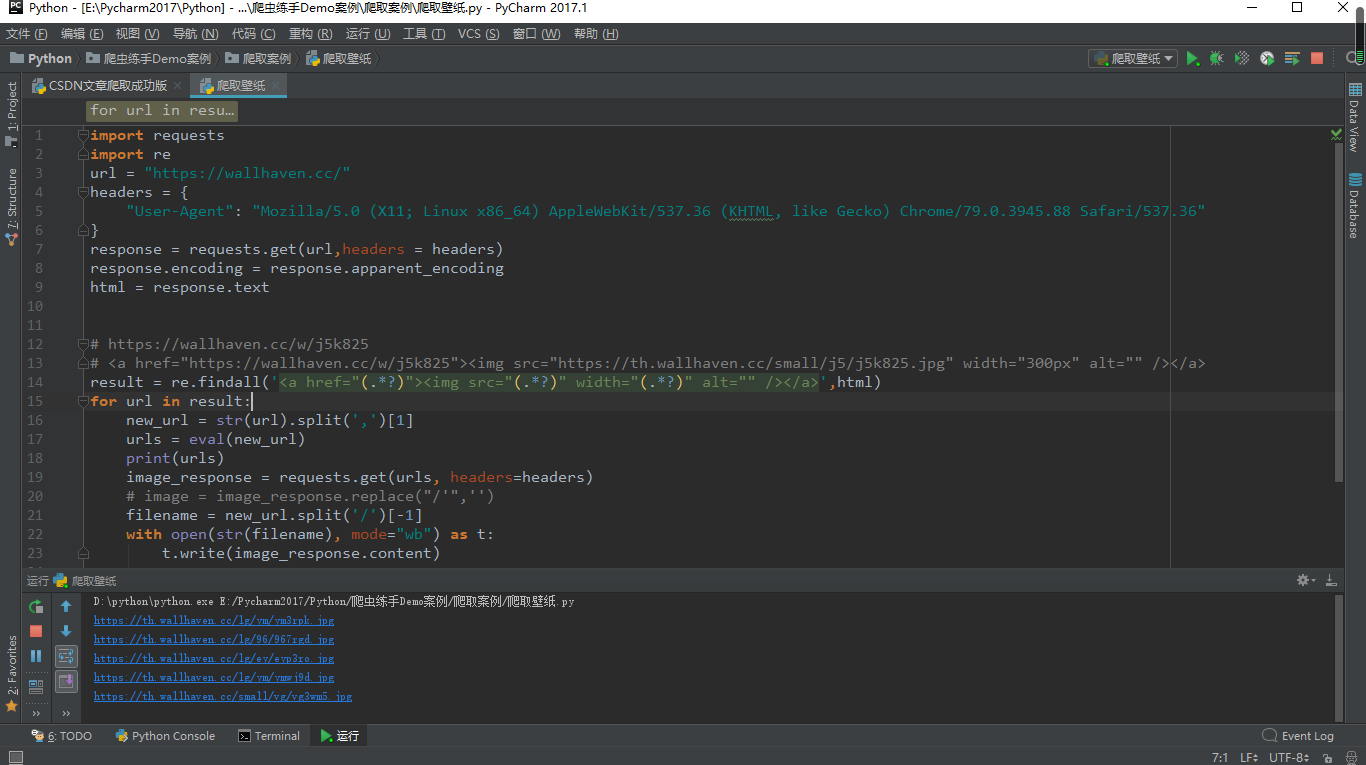Open link ending eyp3ro.jpg in console
Image resolution: width=1366 pixels, height=765 pixels.
pyautogui.click(x=214, y=659)
